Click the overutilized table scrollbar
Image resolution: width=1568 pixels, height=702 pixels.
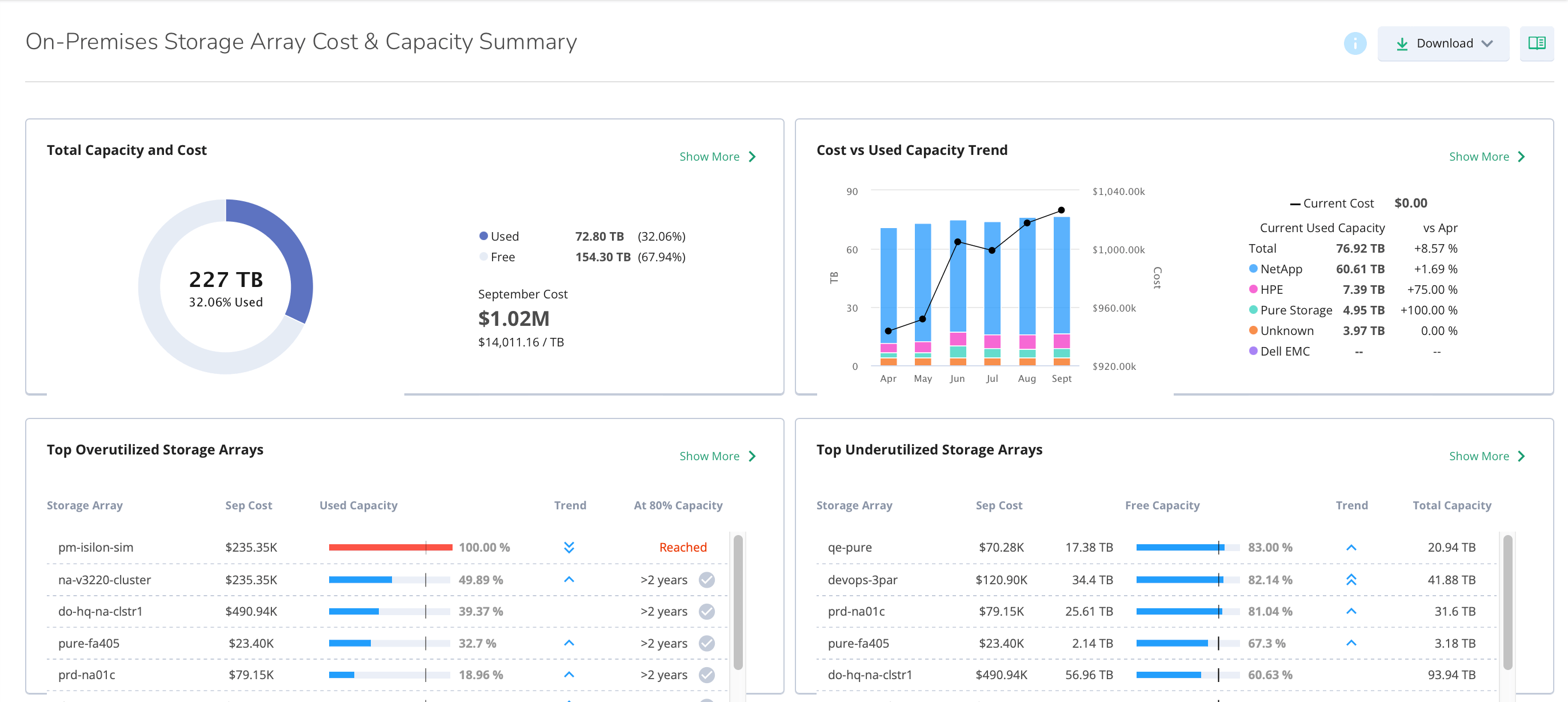click(x=738, y=601)
